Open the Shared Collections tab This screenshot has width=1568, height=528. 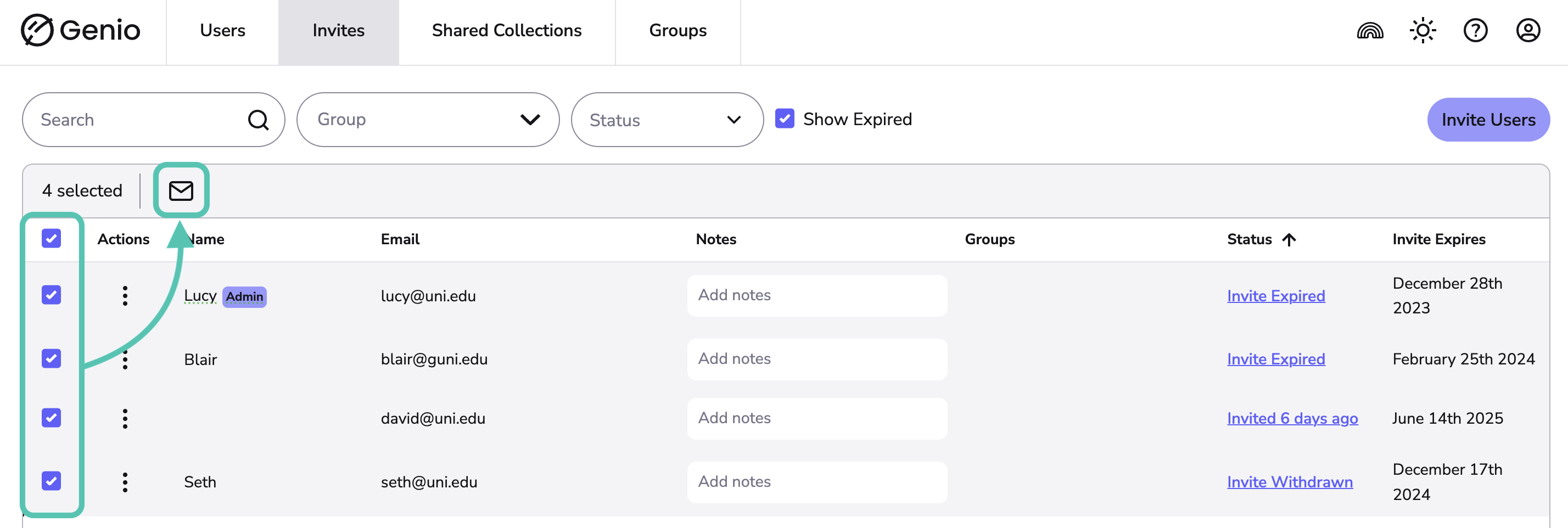pos(506,30)
